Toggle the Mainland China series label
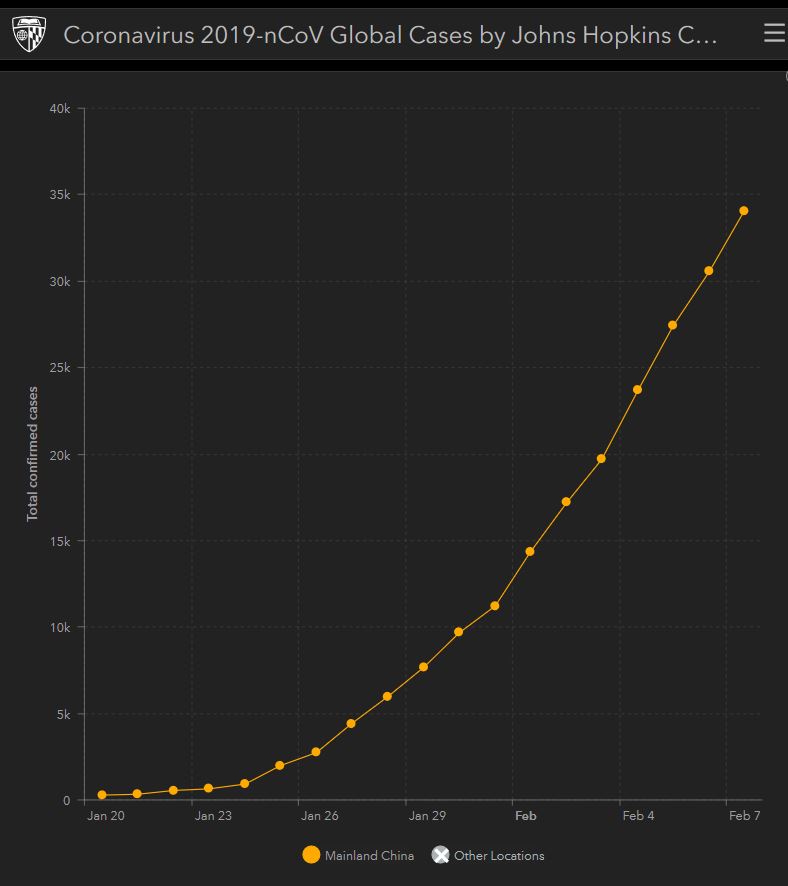 tap(369, 856)
